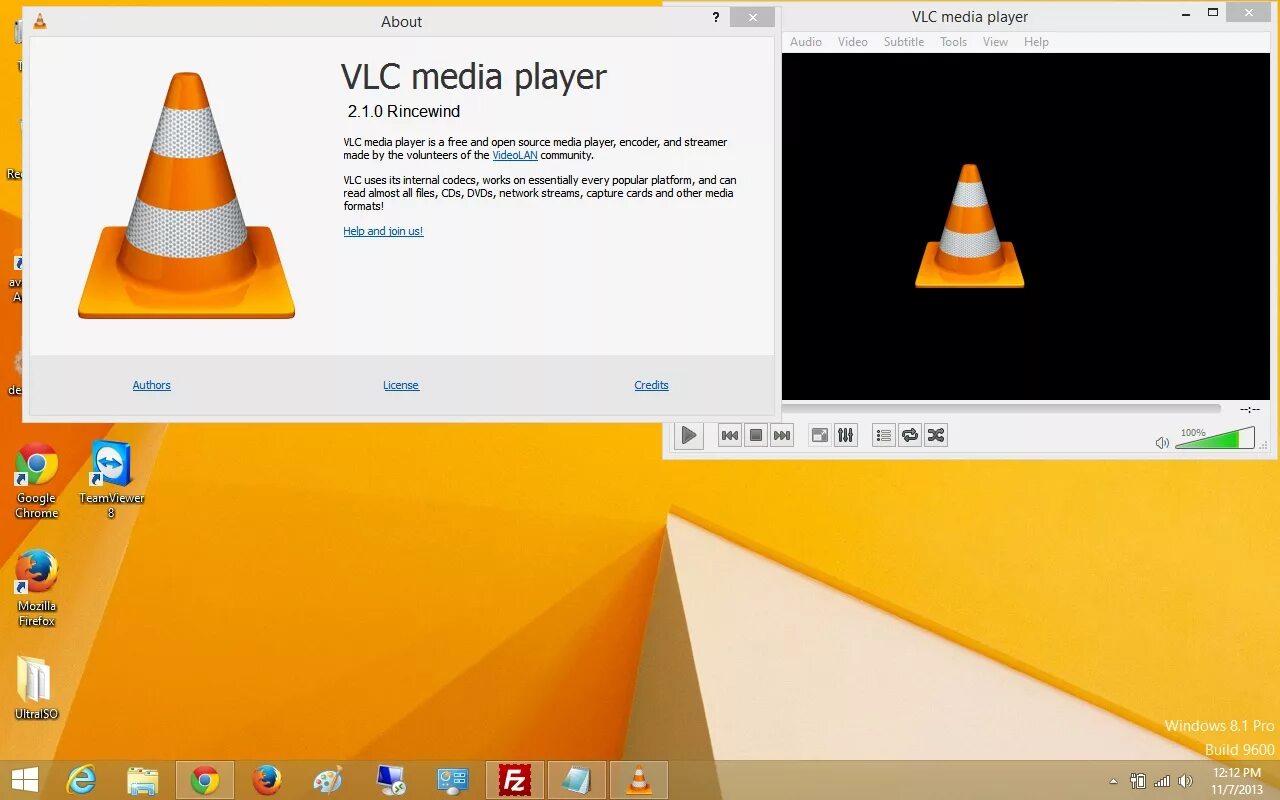Open the Authors link in About dialog
This screenshot has width=1280, height=800.
pyautogui.click(x=152, y=385)
